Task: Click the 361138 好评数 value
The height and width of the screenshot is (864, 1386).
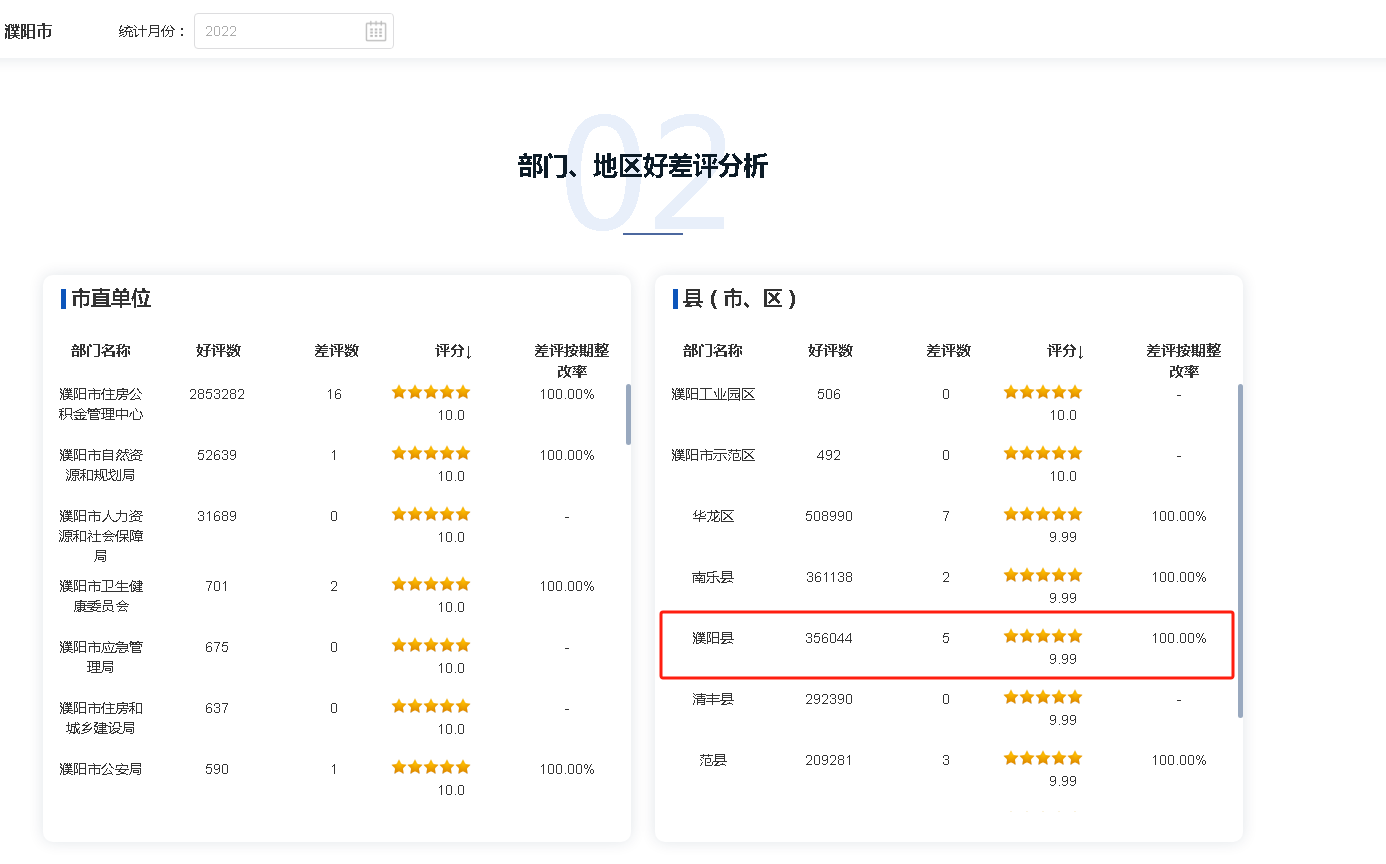Action: tap(829, 577)
